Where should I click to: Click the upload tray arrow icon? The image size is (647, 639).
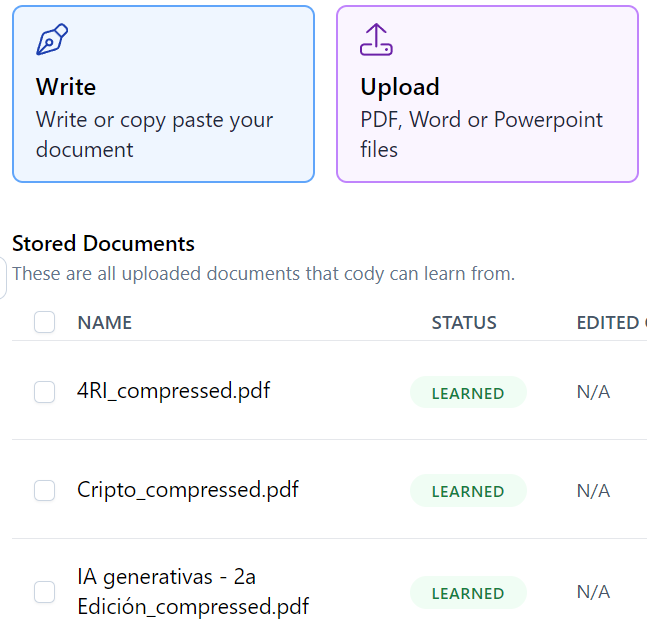pos(376,39)
